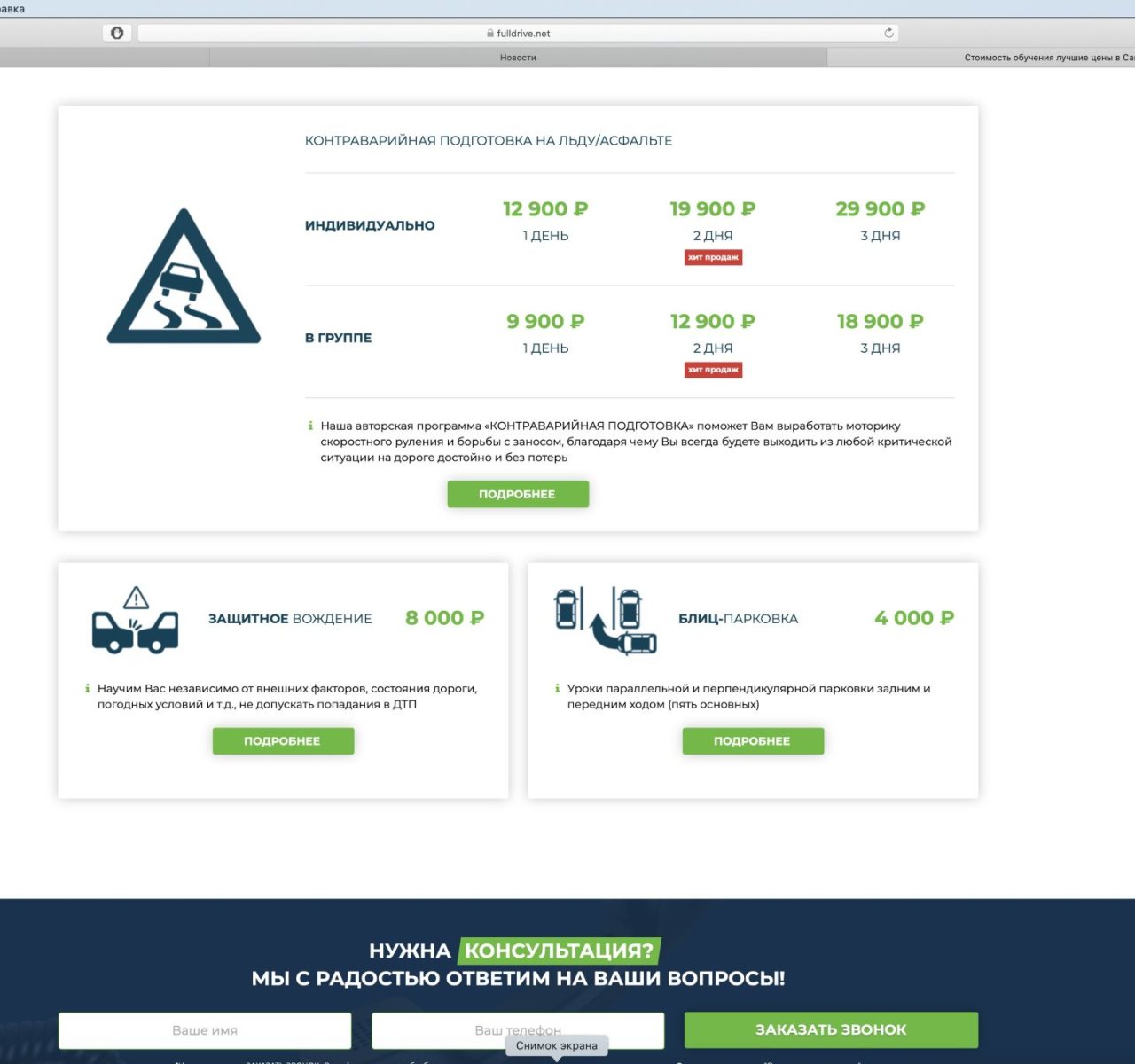Click the Заказать звонок button
The width and height of the screenshot is (1135, 1064).
pos(831,1029)
